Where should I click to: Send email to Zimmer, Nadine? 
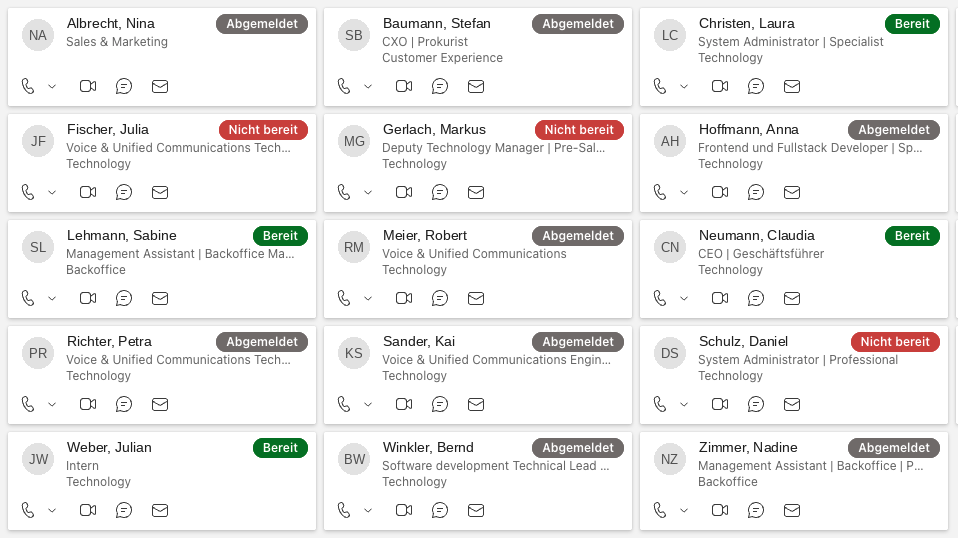pos(792,510)
